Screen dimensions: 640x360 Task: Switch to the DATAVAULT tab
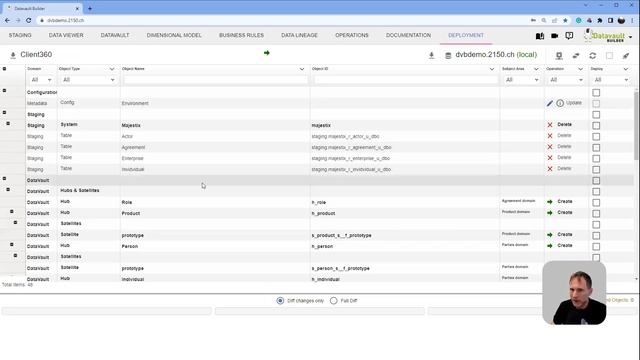click(115, 35)
